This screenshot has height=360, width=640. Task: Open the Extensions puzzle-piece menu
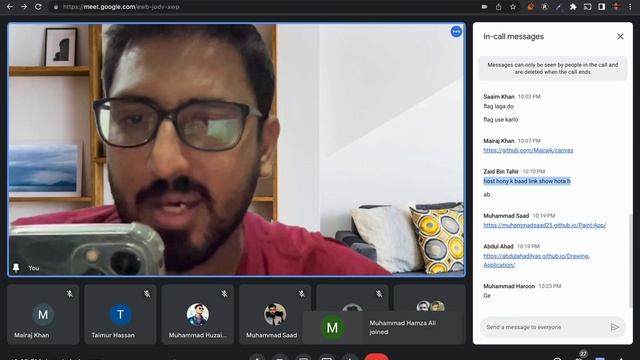pyautogui.click(x=573, y=7)
